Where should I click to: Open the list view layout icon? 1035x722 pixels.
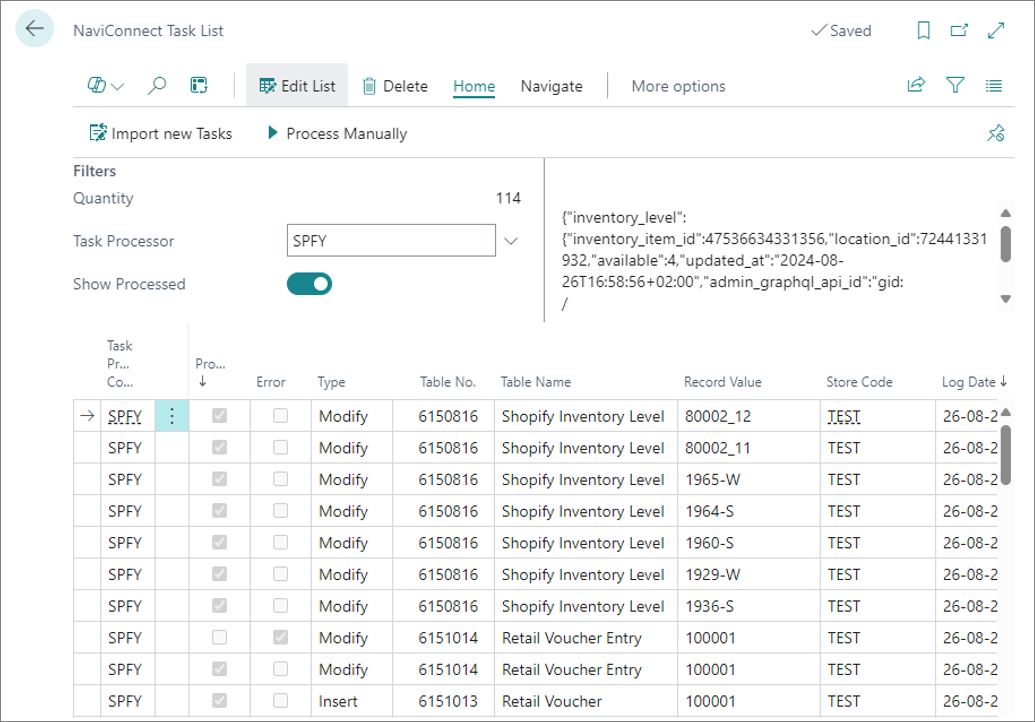coord(993,86)
